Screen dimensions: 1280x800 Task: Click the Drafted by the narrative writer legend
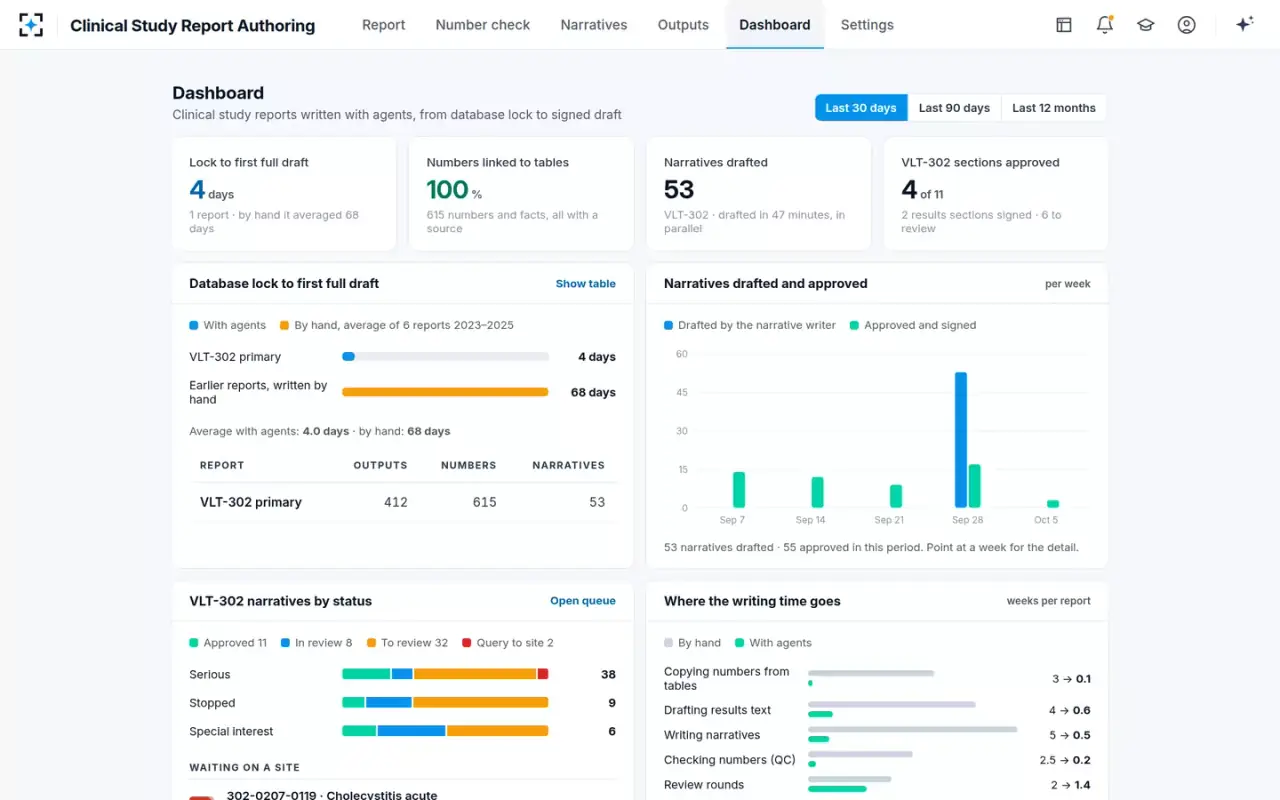(x=750, y=325)
